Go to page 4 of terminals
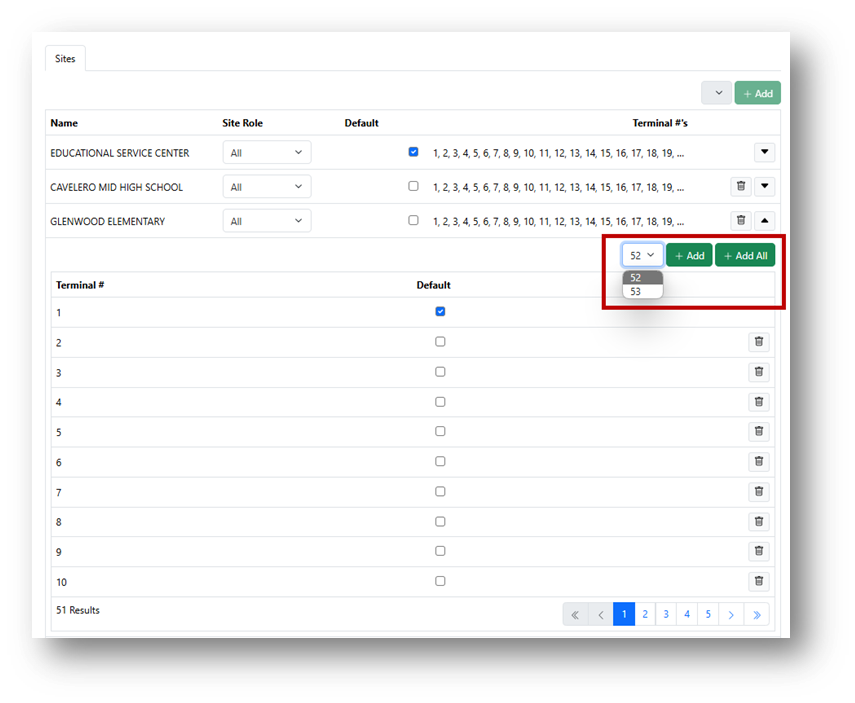 (x=687, y=615)
